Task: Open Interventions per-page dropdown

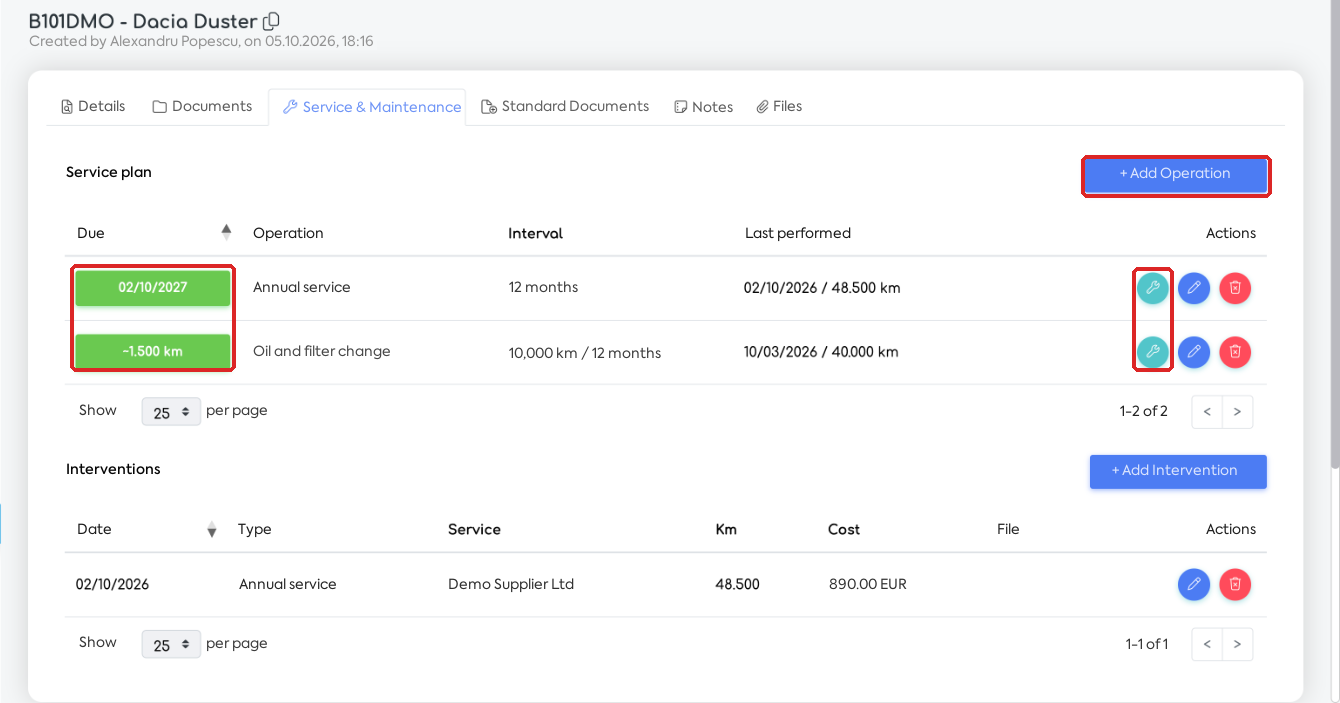Action: [171, 644]
